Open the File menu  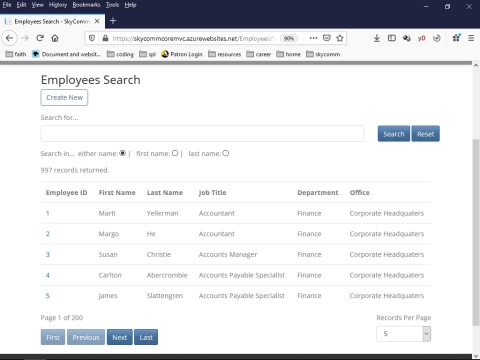pos(7,5)
